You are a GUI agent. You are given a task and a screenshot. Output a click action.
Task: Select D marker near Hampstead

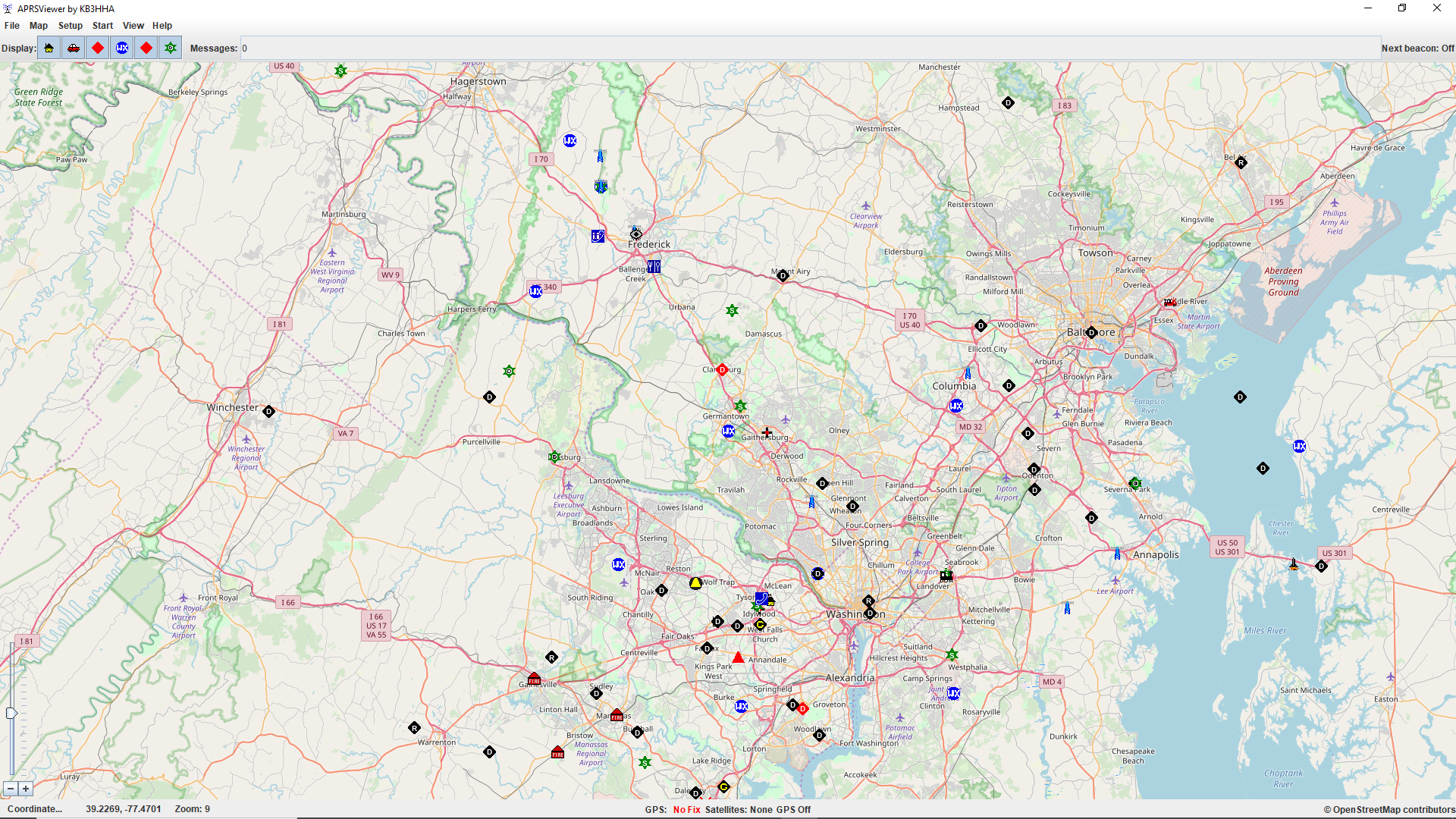point(1008,102)
